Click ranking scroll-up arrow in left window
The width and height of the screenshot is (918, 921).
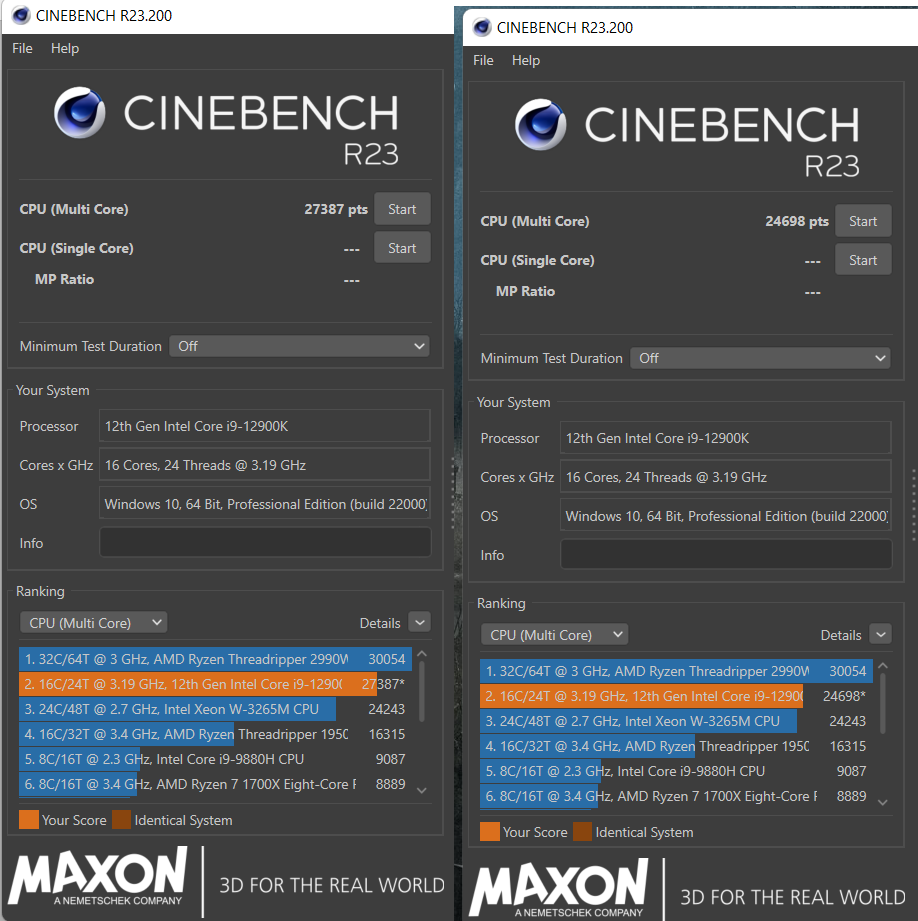(421, 654)
